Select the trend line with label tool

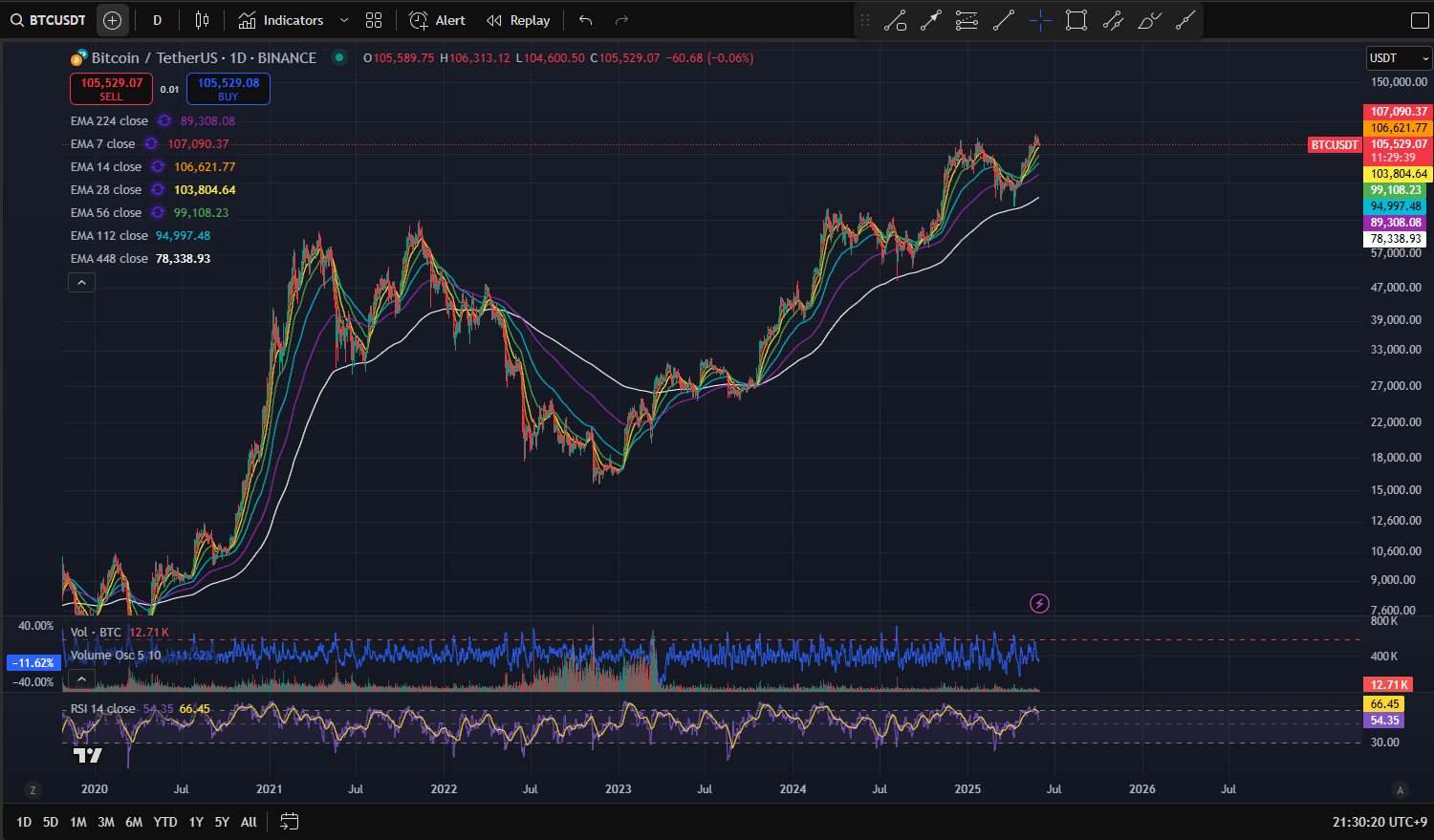coord(895,20)
